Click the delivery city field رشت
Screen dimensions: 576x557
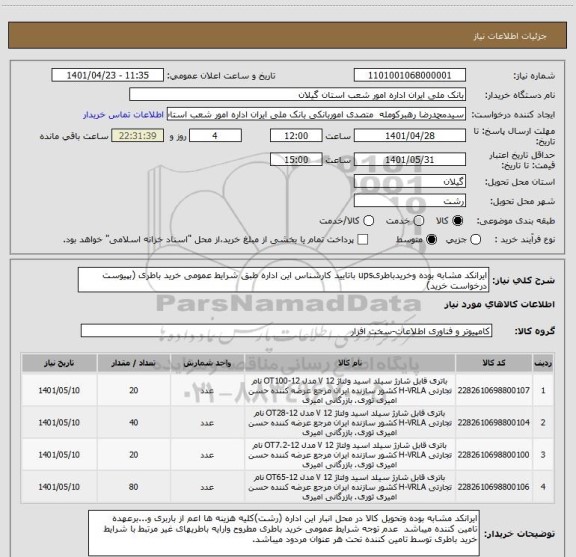click(x=410, y=201)
